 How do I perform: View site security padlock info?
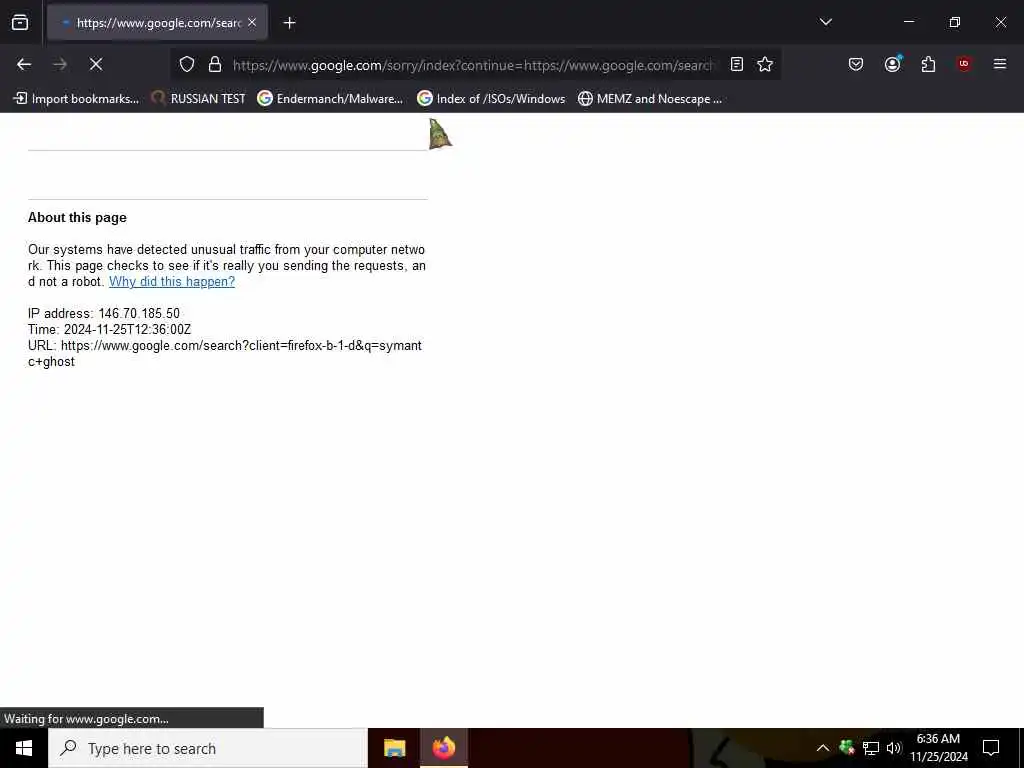click(215, 64)
